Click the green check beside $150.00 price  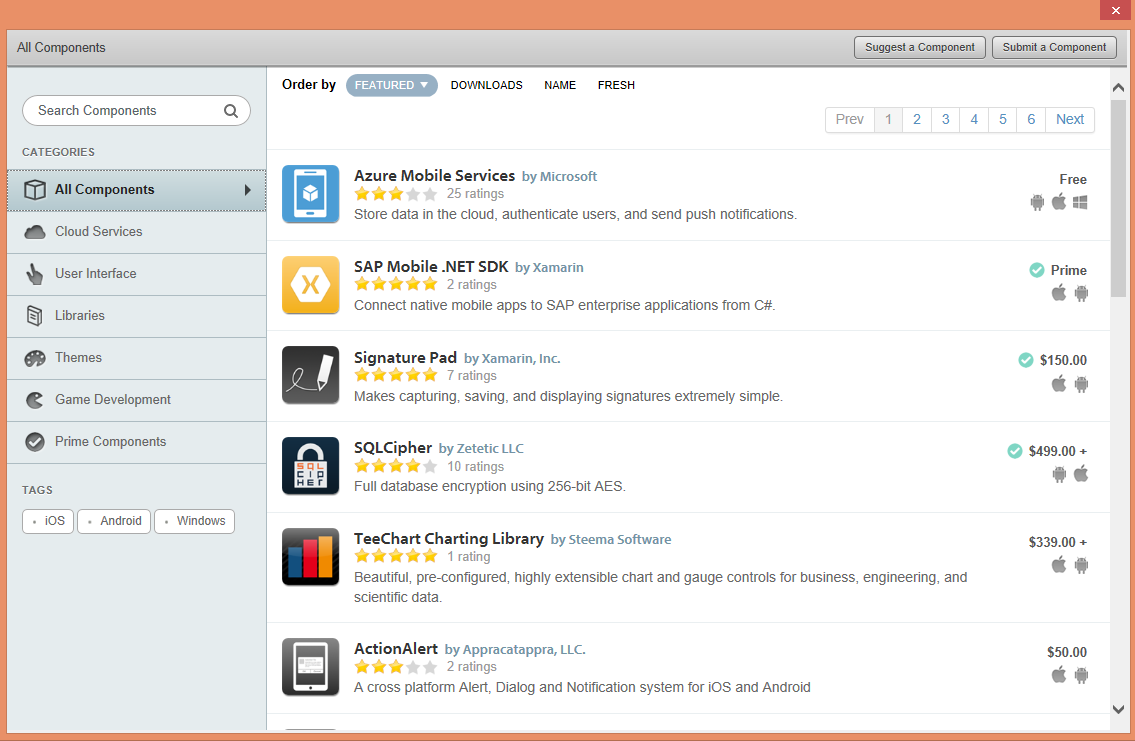tap(1026, 360)
